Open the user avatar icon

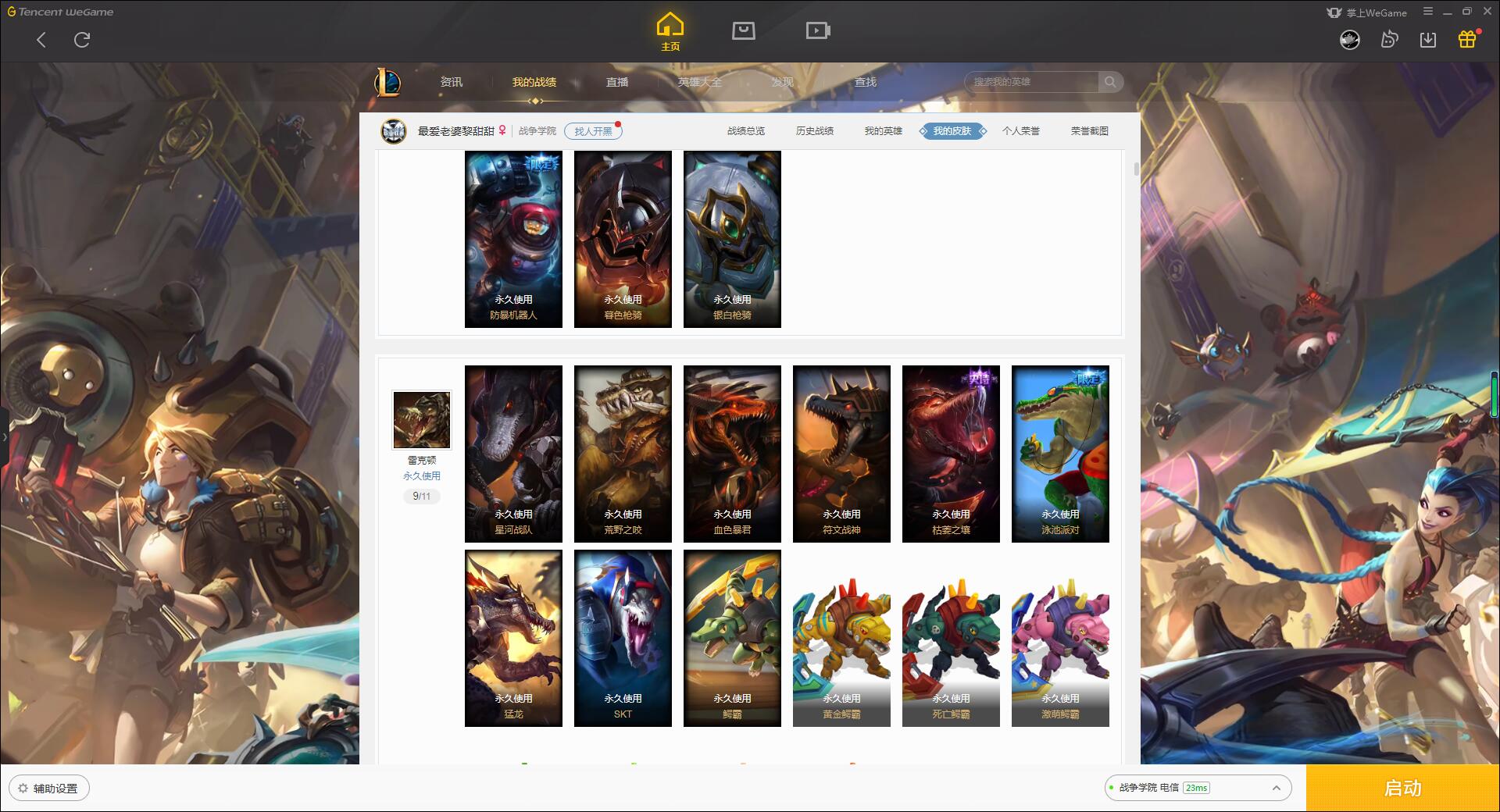1350,39
